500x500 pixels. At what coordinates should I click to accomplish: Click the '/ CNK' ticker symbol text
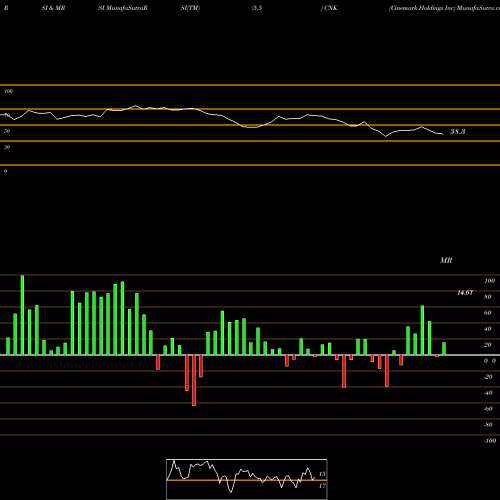(329, 8)
